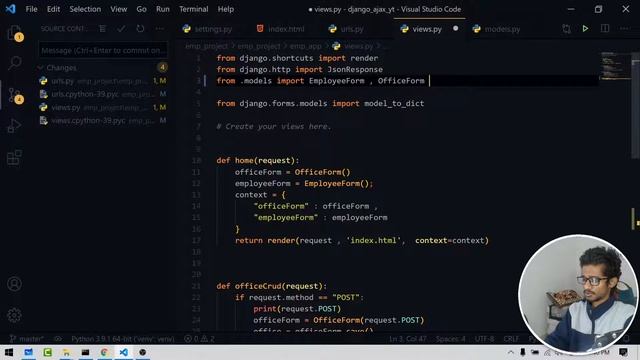This screenshot has width=640, height=360.
Task: Split the editor right
Action: coord(605,29)
